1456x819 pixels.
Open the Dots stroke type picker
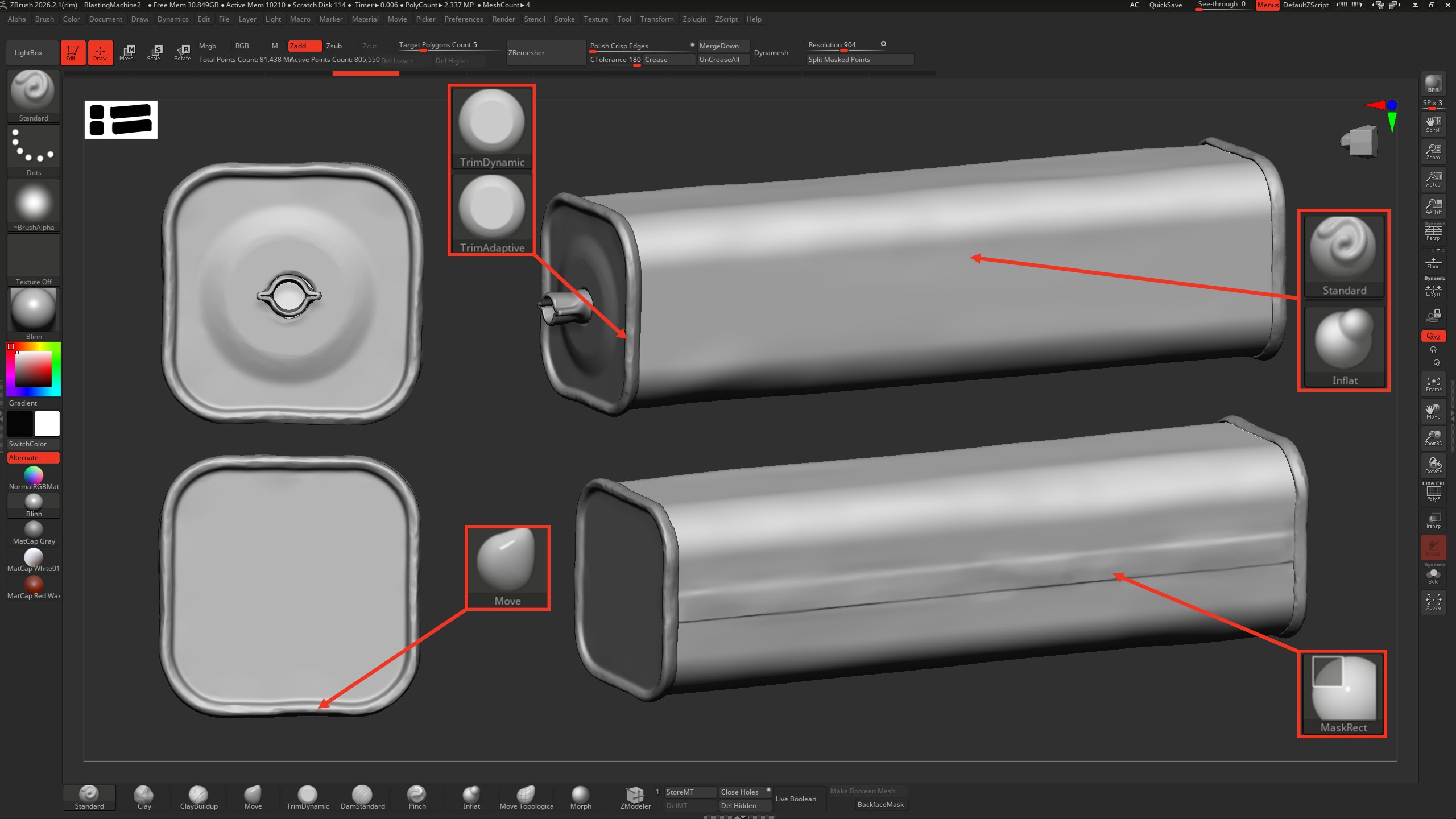tap(34, 150)
